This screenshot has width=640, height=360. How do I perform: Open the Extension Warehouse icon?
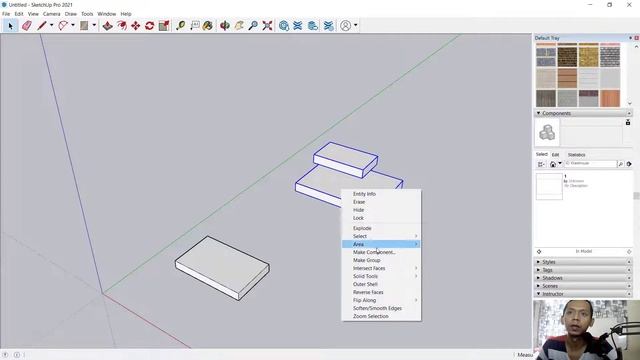pyautogui.click(x=298, y=26)
